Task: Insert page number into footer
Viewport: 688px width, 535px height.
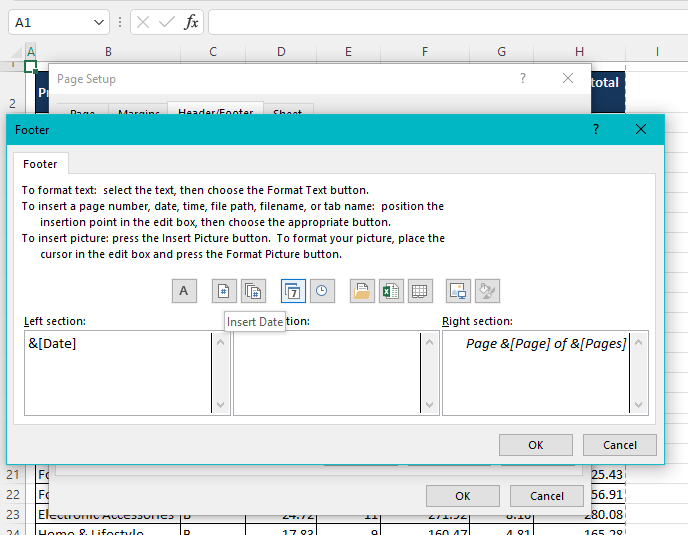Action: coord(224,291)
